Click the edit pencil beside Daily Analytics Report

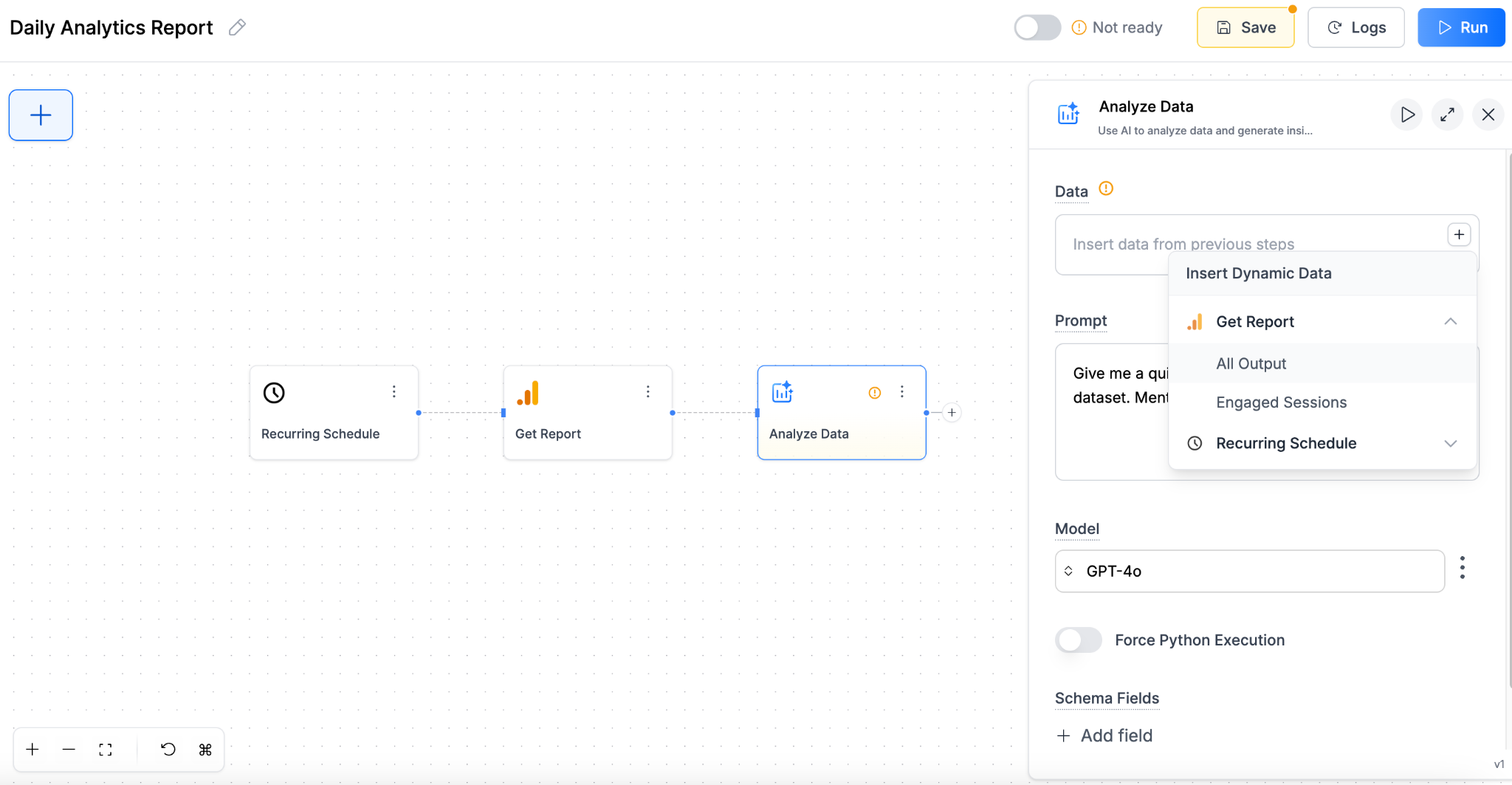pyautogui.click(x=236, y=27)
